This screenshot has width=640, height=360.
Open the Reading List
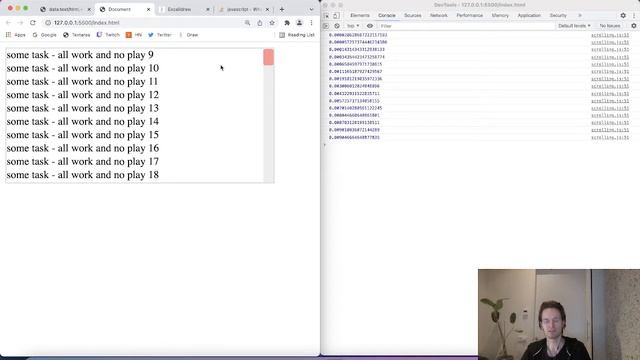[x=297, y=35]
